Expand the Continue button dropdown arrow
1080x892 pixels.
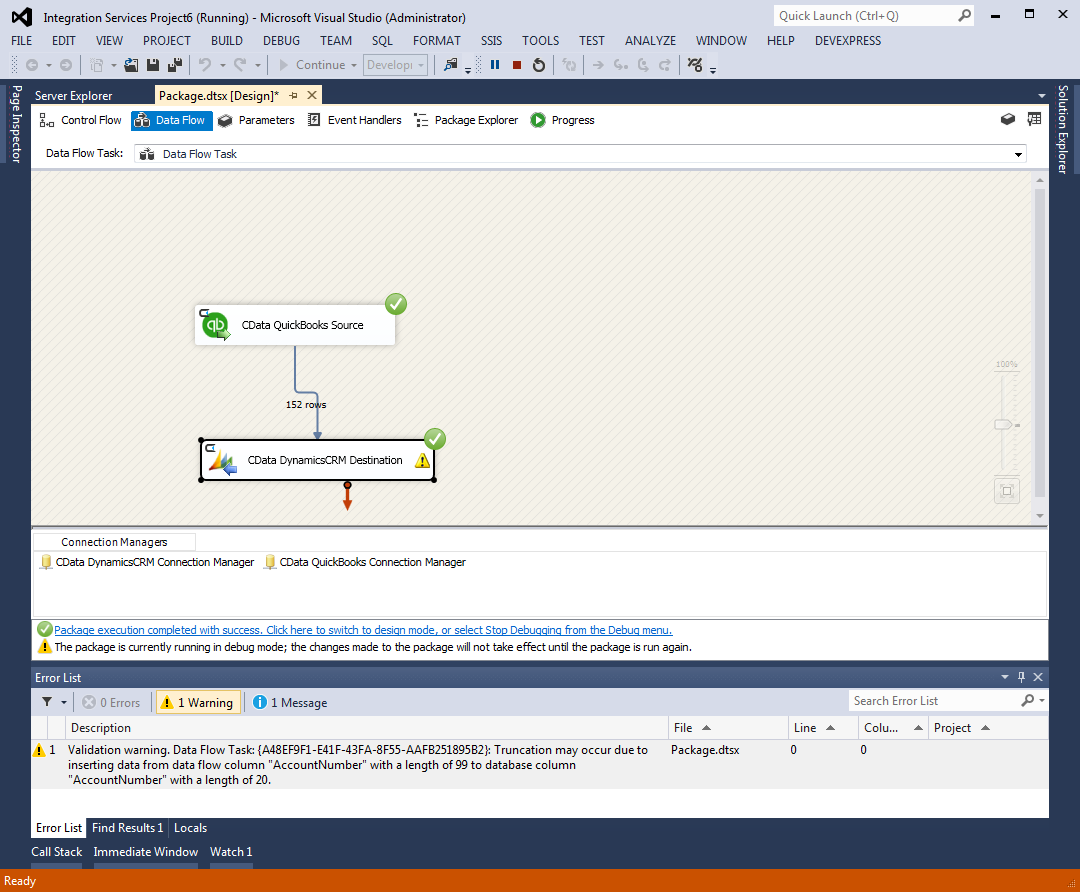pyautogui.click(x=354, y=64)
